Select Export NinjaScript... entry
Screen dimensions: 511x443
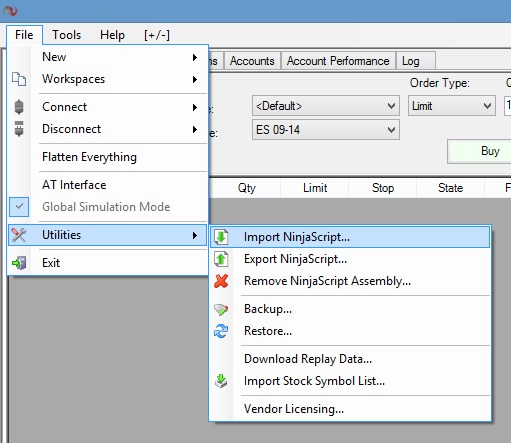pyautogui.click(x=350, y=259)
